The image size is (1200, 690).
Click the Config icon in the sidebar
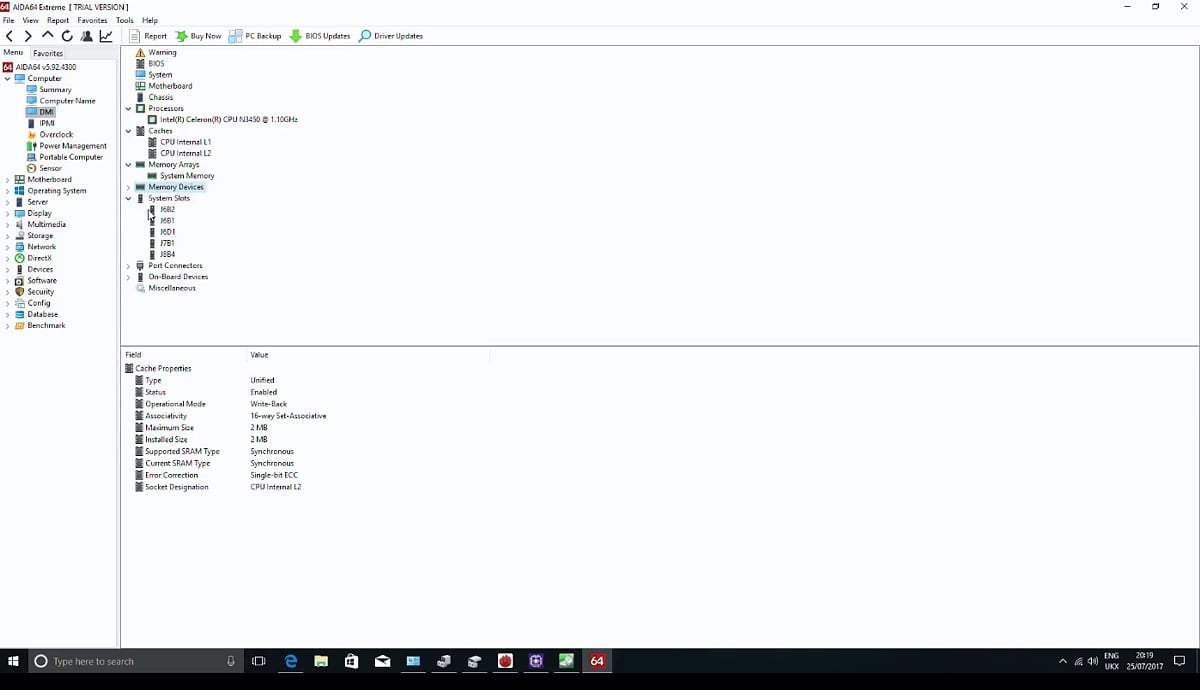[20, 303]
